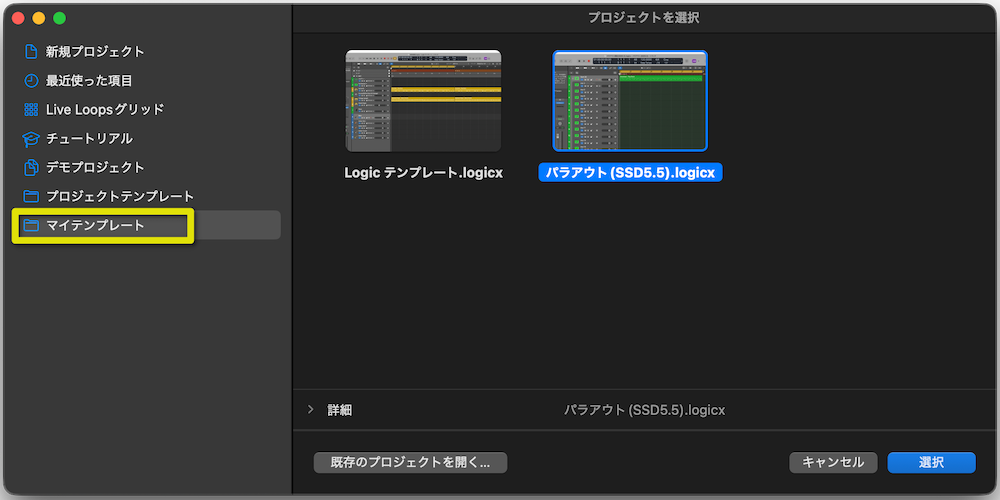Click the Project Template folder icon
Image resolution: width=1000 pixels, height=500 pixels.
[x=31, y=197]
